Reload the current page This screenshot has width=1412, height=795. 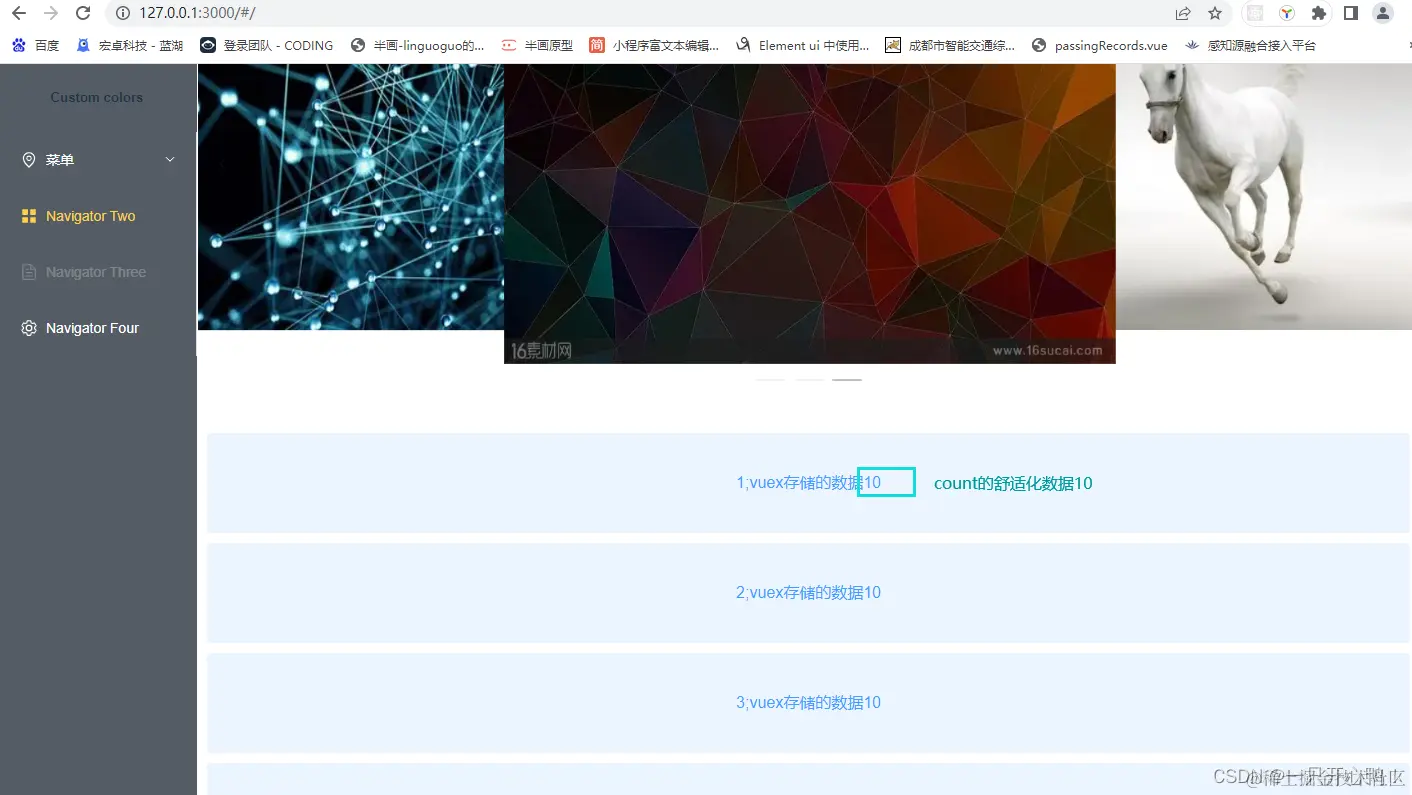[83, 13]
